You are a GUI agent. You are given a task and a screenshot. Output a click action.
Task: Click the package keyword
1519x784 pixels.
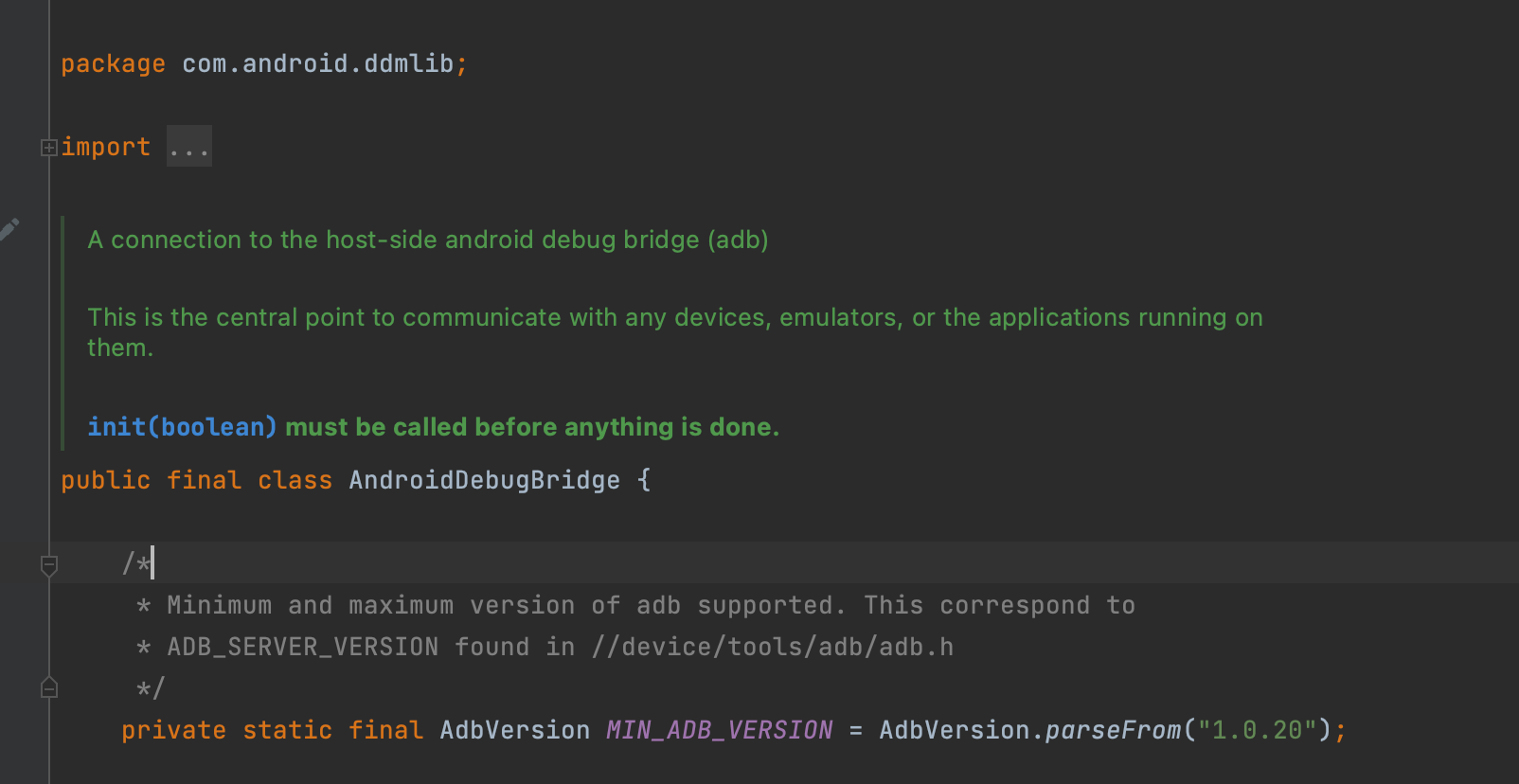pos(114,63)
